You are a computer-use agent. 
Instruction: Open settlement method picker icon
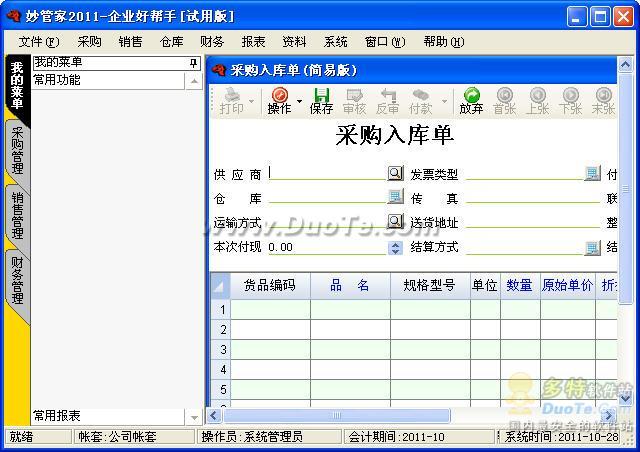pos(592,247)
